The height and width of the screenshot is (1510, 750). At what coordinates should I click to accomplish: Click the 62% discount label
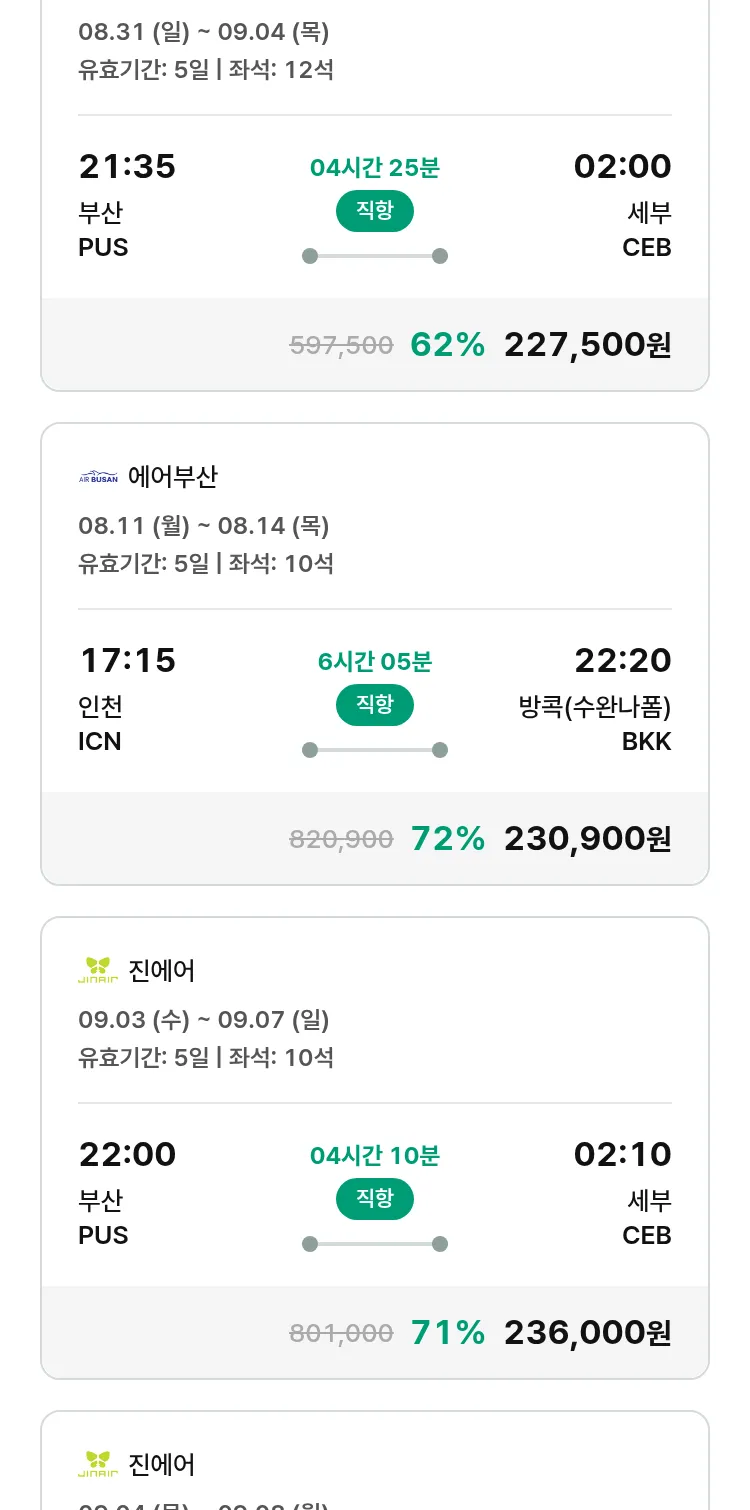[x=448, y=345]
